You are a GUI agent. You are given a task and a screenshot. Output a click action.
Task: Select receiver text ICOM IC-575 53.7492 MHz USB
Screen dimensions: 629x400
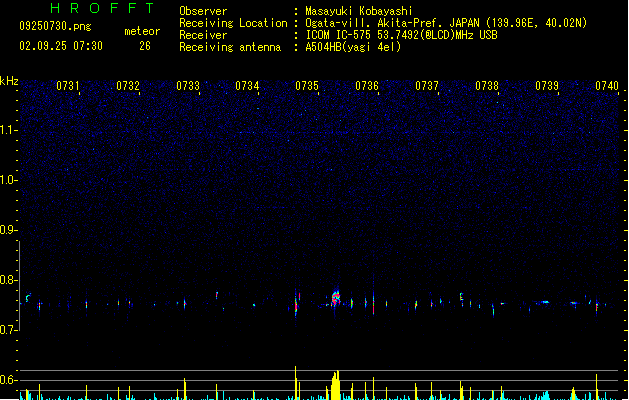tap(401, 35)
